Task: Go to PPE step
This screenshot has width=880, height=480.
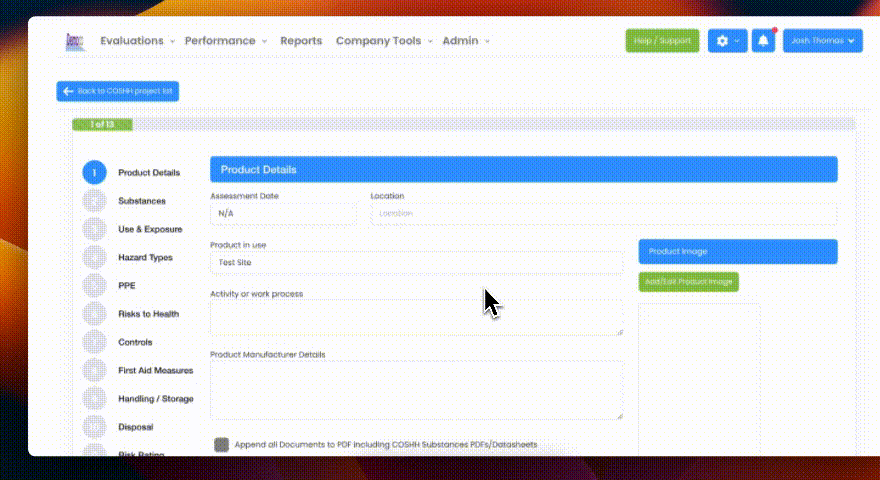Action: (127, 285)
